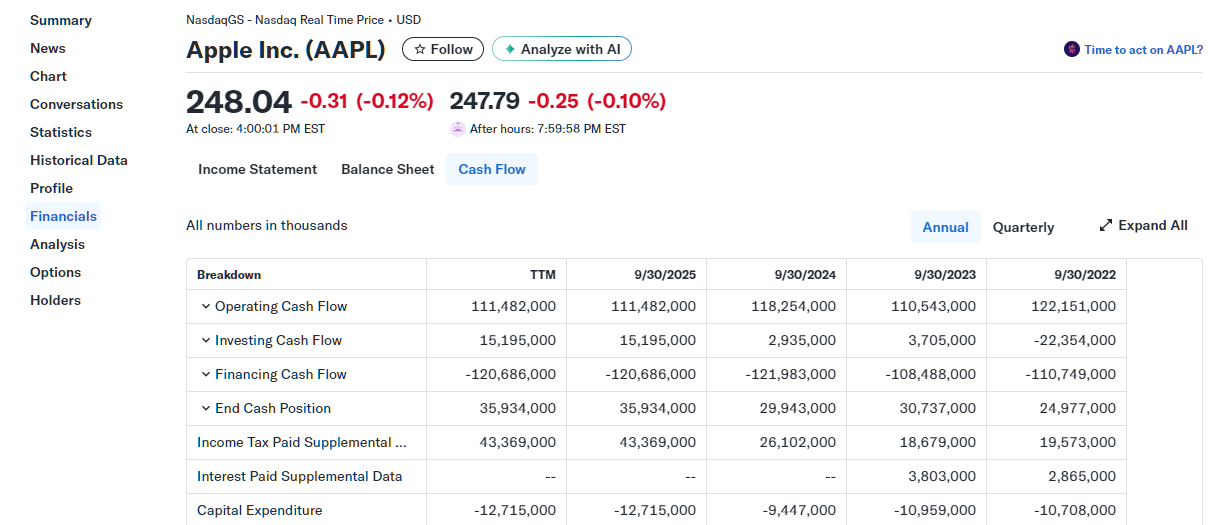This screenshot has height=525, width=1224.
Task: Open the Balance Sheet tab
Action: [388, 169]
